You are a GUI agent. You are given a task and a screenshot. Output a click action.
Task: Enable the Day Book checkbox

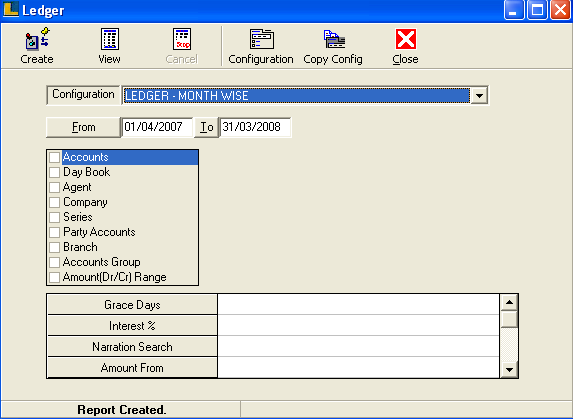pos(54,172)
